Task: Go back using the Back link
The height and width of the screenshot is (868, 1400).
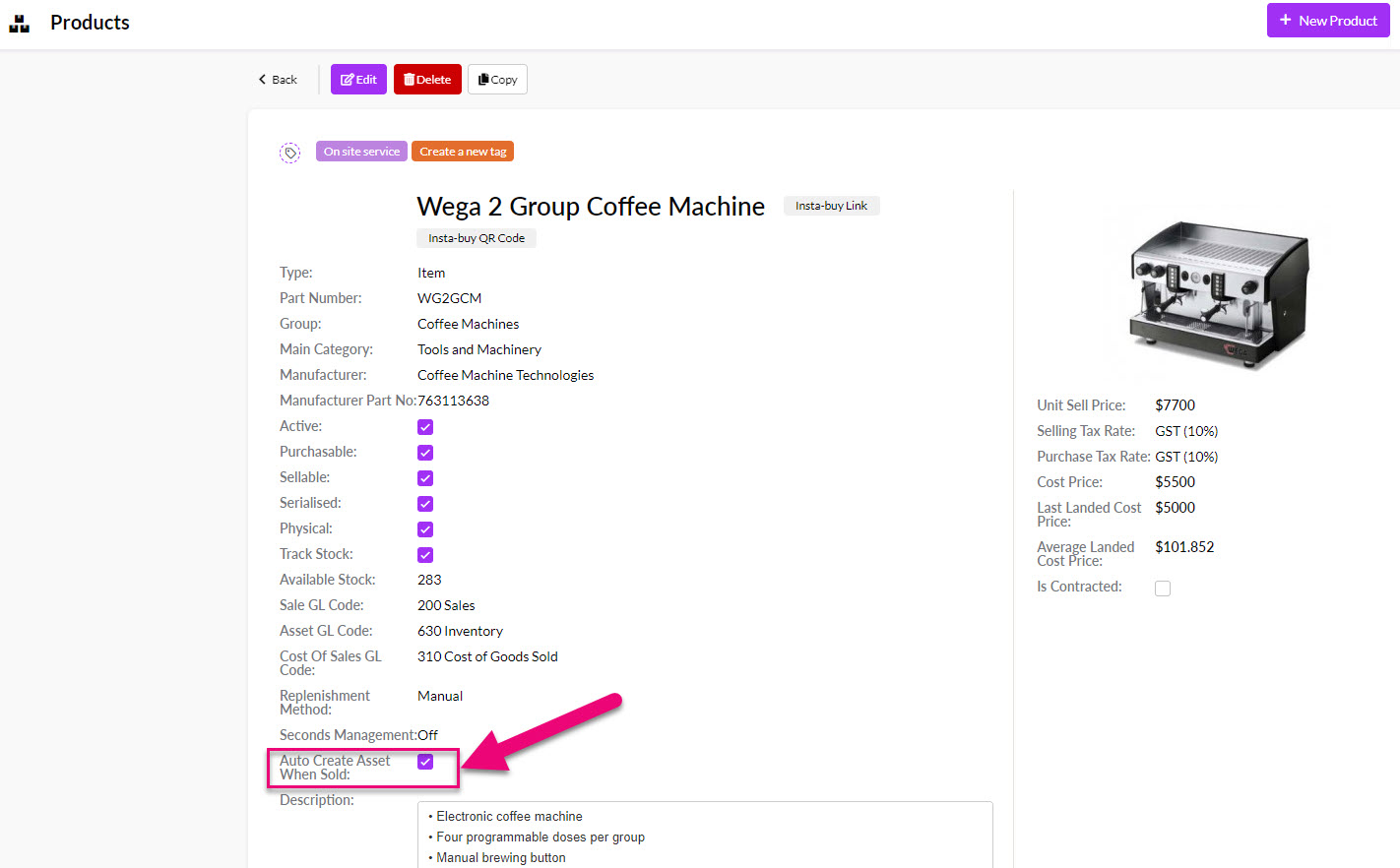Action: click(278, 80)
